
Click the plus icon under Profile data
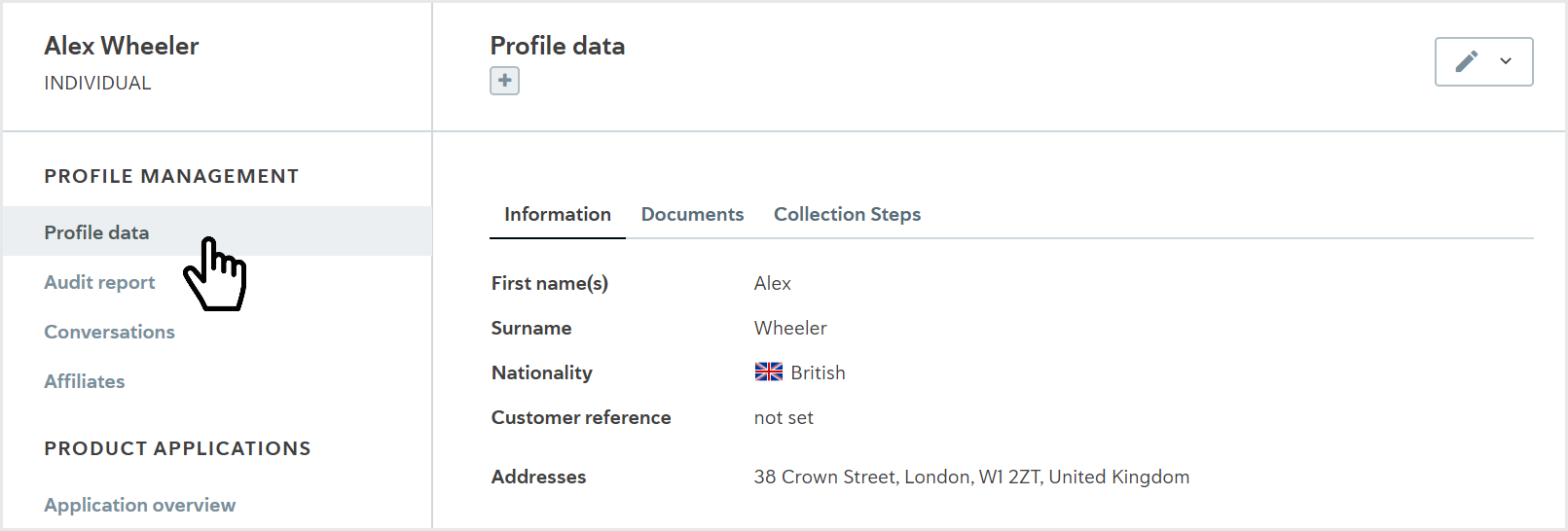[504, 81]
